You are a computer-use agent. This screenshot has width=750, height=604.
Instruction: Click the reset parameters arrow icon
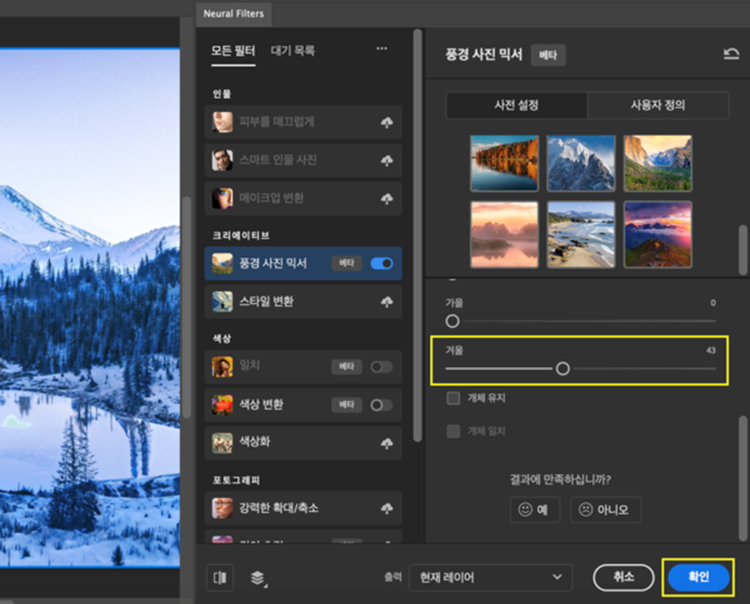731,54
